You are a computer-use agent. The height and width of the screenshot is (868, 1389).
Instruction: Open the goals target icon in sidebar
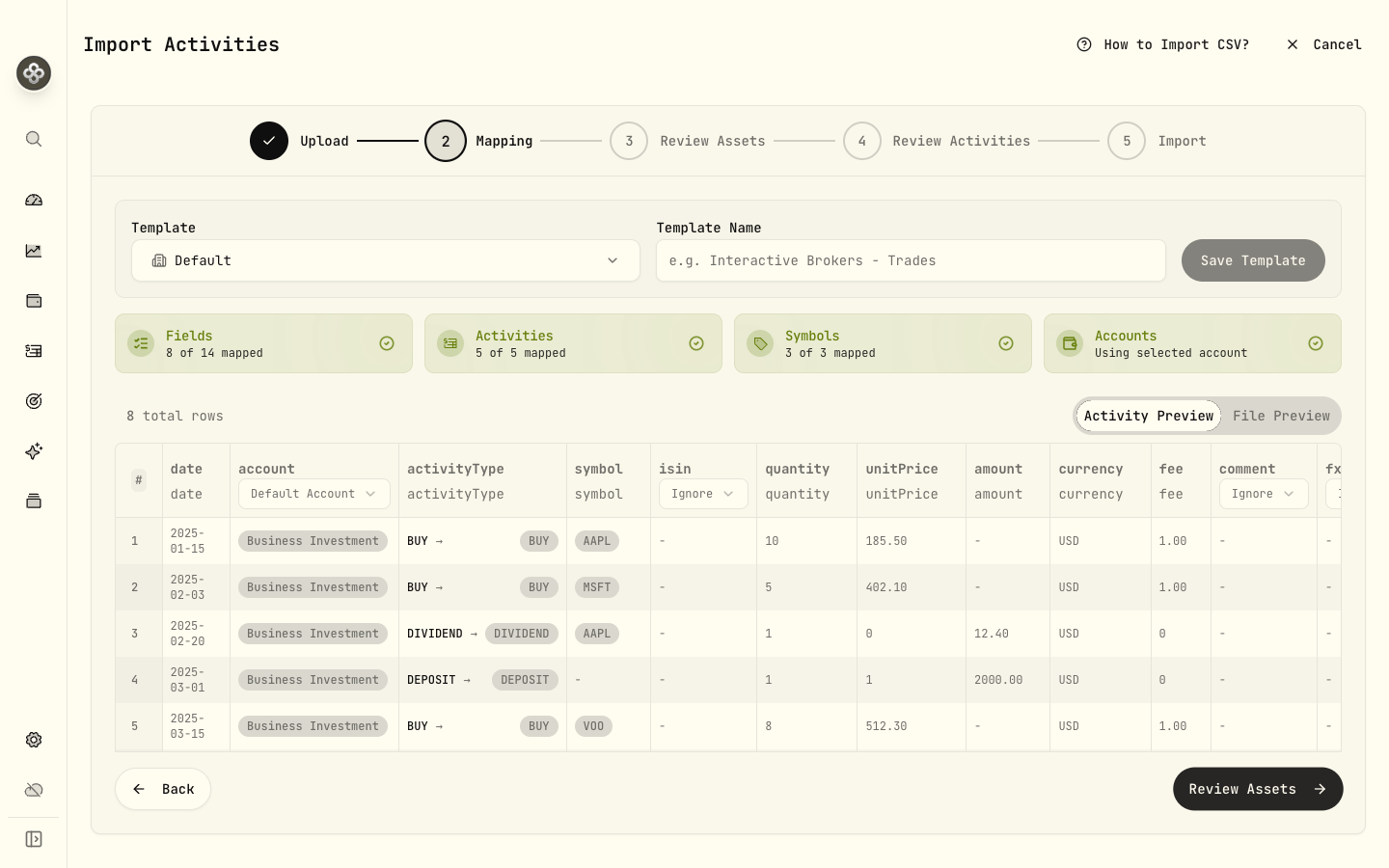click(x=34, y=401)
